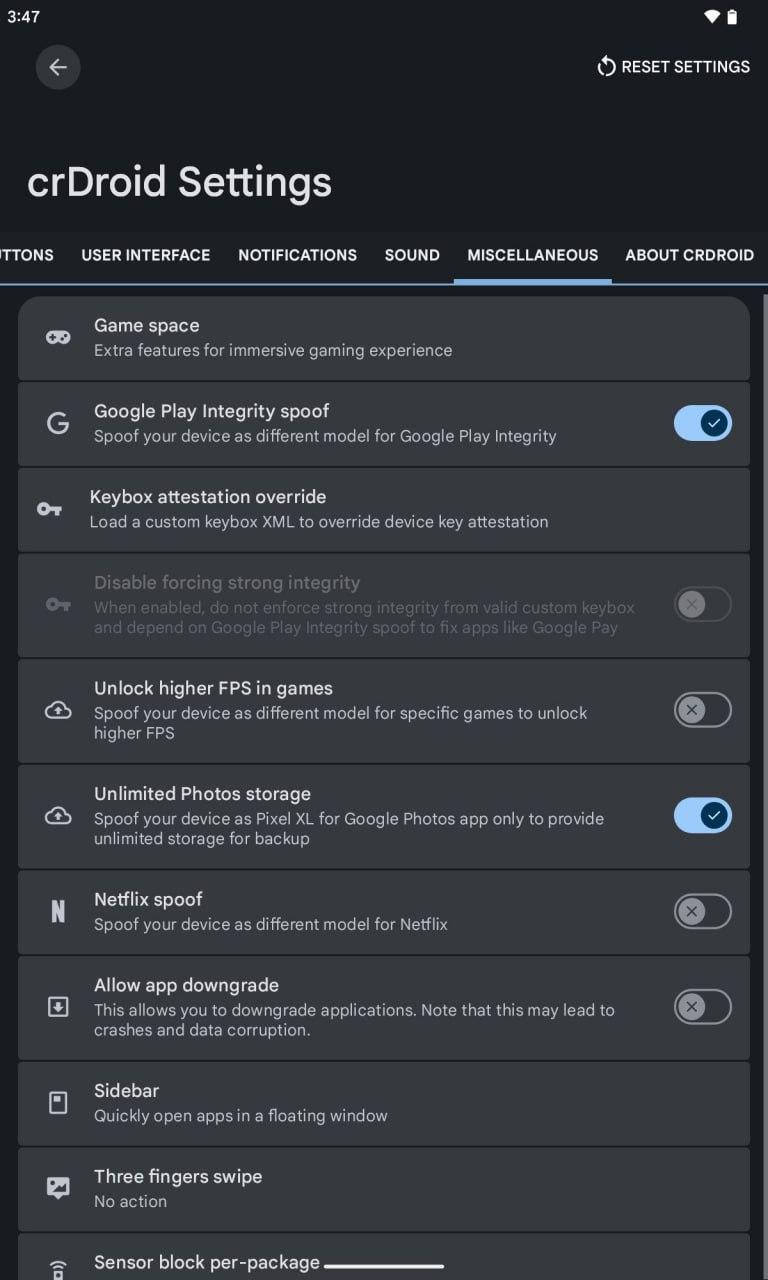Click the Game space controller icon
The width and height of the screenshot is (768, 1280).
pyautogui.click(x=58, y=338)
